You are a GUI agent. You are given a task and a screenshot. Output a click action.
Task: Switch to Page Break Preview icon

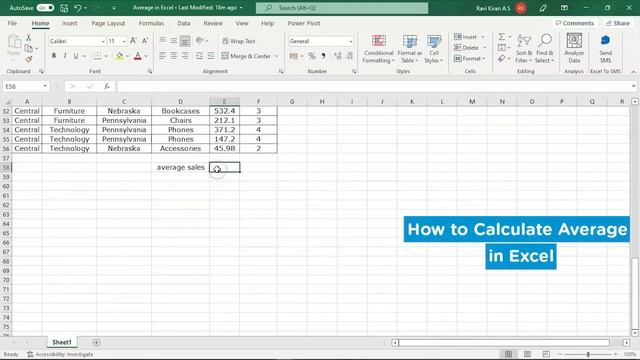546,354
